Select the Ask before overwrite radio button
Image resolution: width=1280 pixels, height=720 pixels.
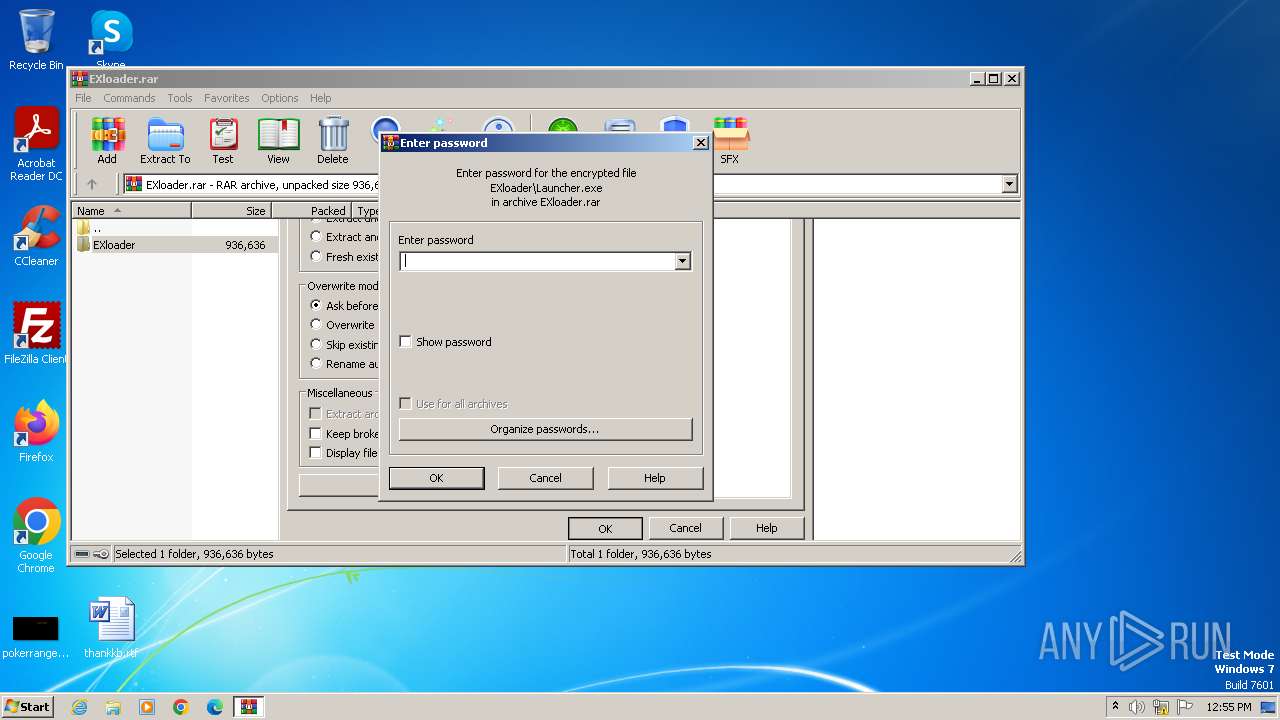(316, 305)
